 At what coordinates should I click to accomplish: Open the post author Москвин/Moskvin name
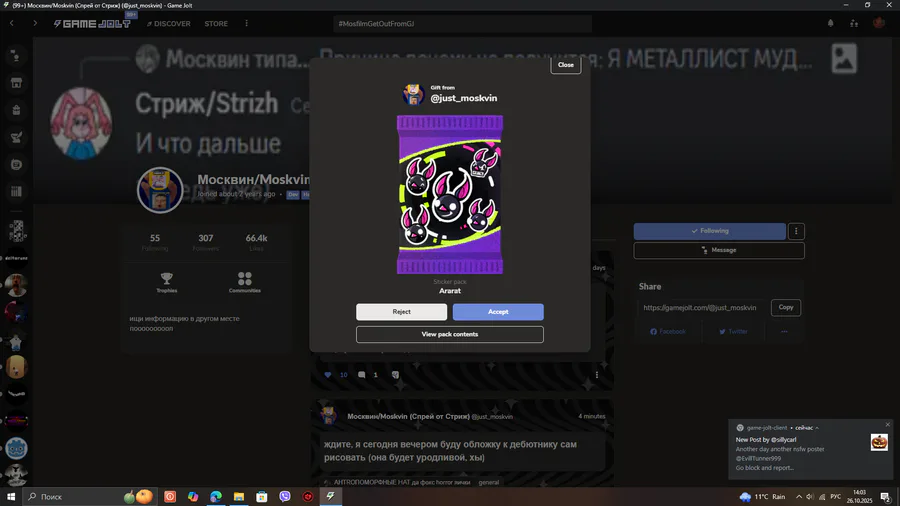408,417
